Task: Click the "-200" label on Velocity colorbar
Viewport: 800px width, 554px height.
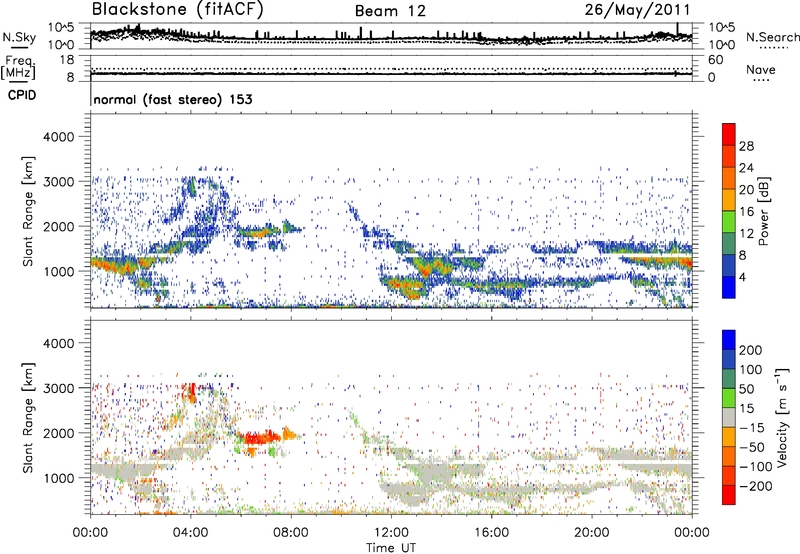Action: pyautogui.click(x=755, y=486)
